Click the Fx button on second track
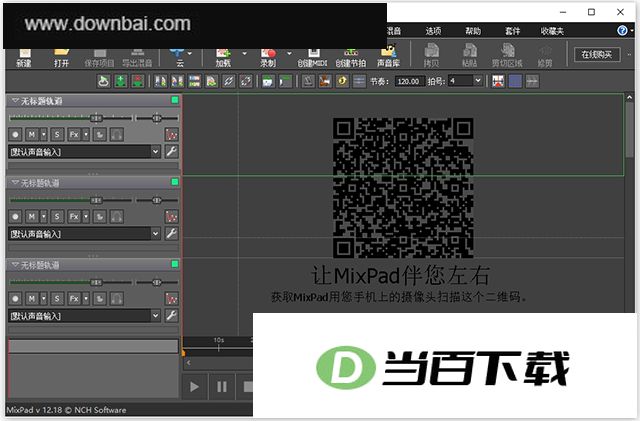The image size is (640, 421). (x=74, y=216)
